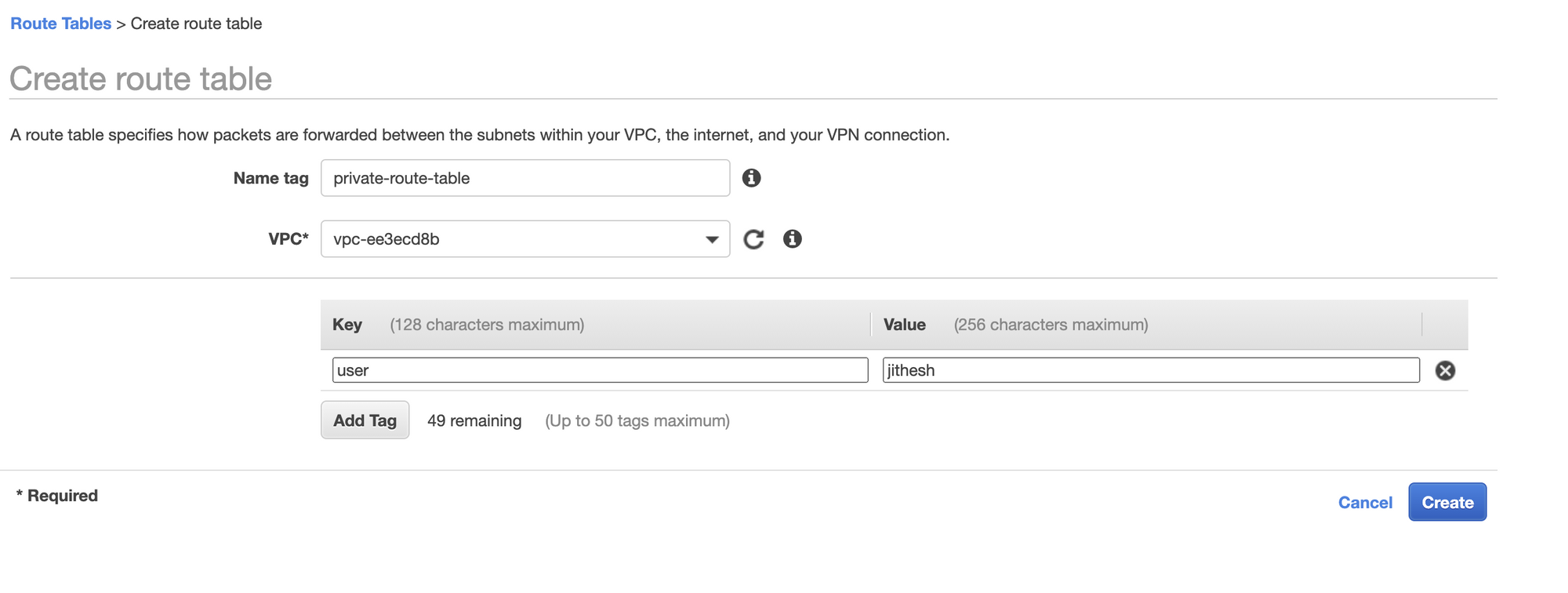Click the Create route table breadcrumb text
The image size is (1568, 593).
pyautogui.click(x=196, y=24)
